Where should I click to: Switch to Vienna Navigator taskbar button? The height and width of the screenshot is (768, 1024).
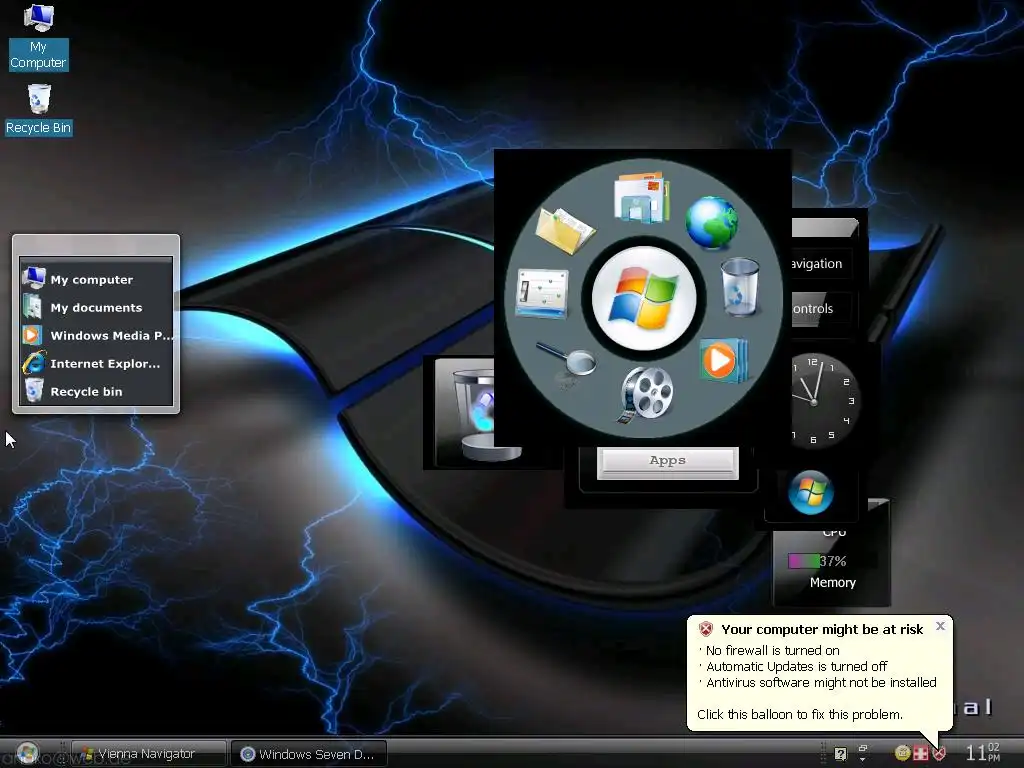coord(149,754)
